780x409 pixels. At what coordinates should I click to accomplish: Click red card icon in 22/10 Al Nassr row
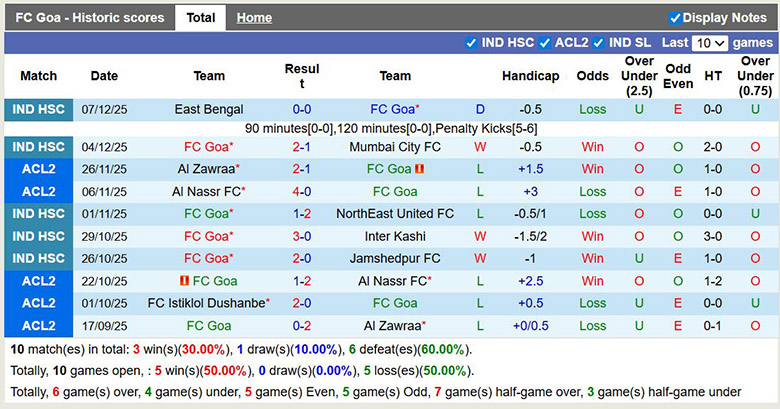(185, 281)
